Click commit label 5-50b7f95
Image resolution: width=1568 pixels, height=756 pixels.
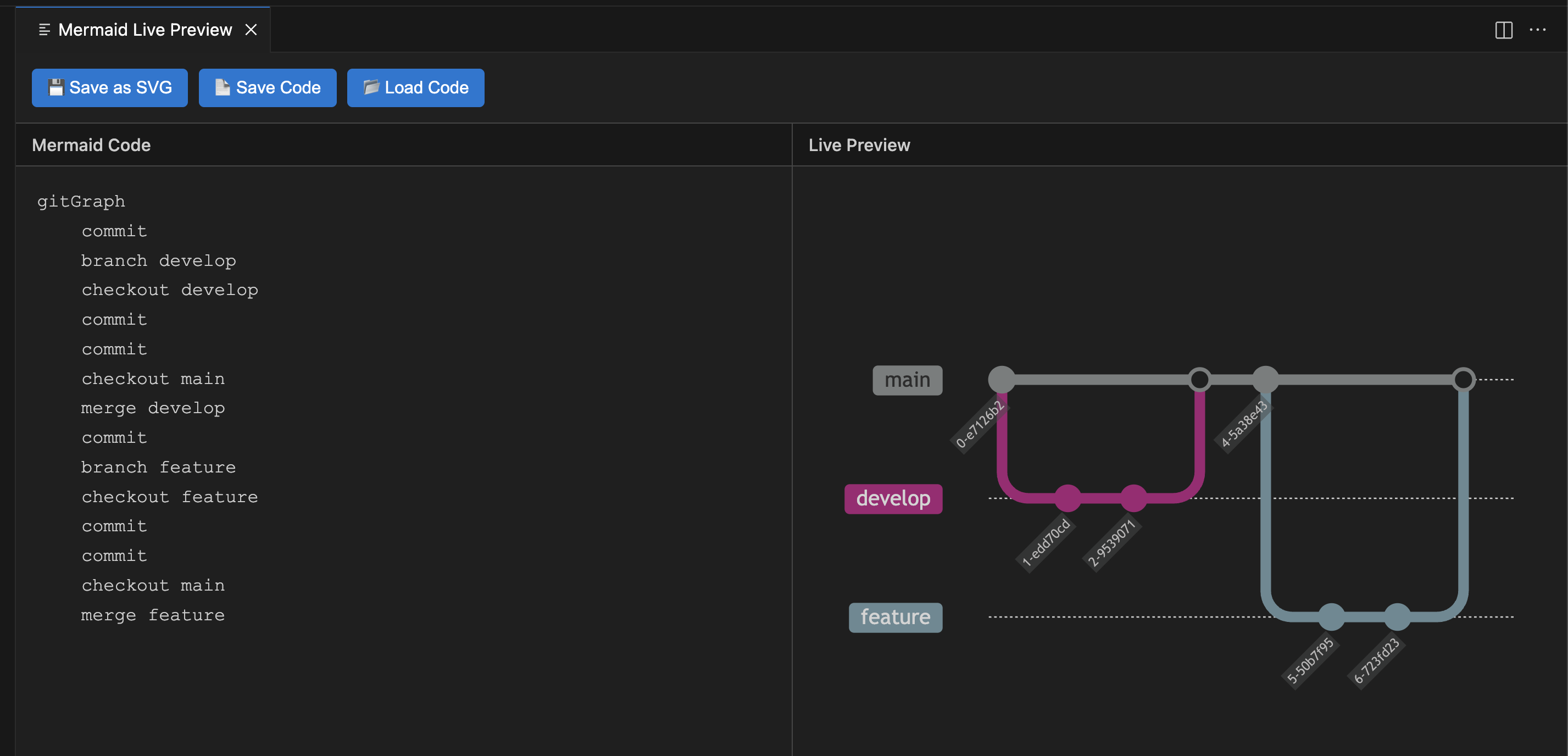[1310, 660]
